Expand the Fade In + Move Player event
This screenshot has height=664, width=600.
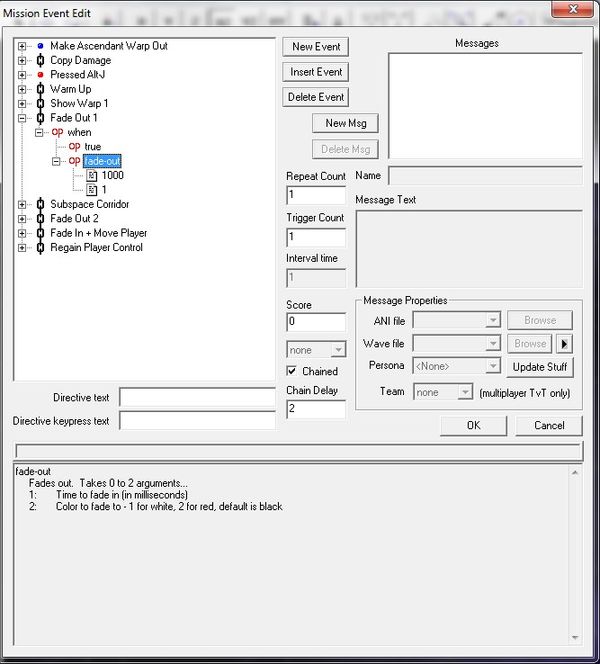coord(23,233)
